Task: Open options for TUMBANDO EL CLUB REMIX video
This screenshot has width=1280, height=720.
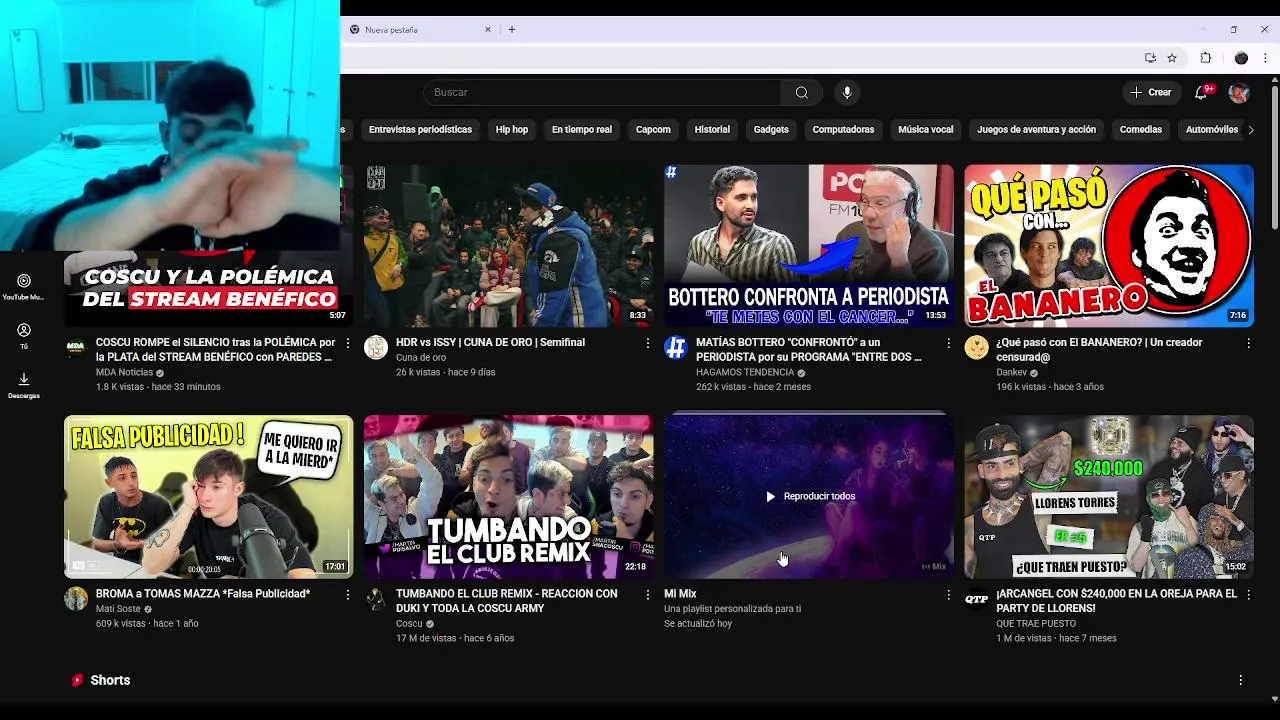Action: point(648,595)
